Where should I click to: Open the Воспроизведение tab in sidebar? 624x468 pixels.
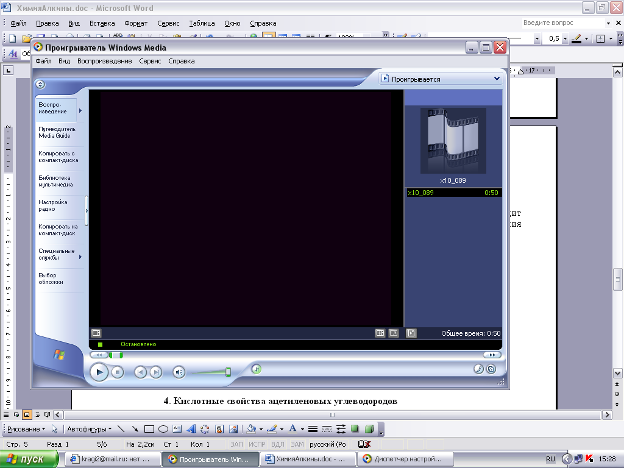point(56,108)
